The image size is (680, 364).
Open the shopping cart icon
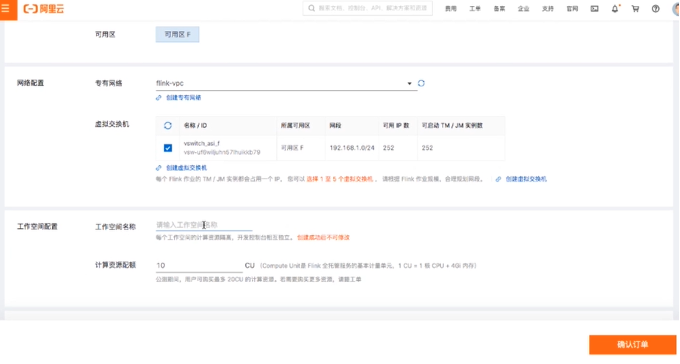[635, 8]
